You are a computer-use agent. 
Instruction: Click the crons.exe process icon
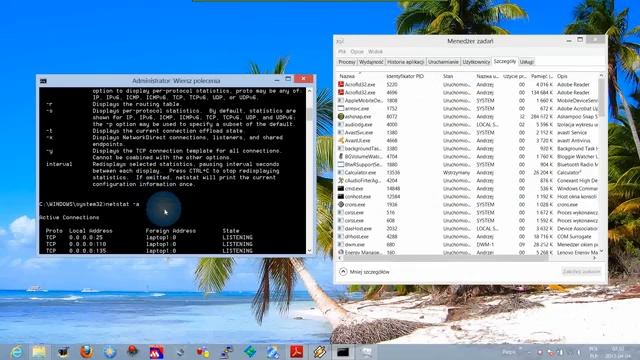[341, 204]
